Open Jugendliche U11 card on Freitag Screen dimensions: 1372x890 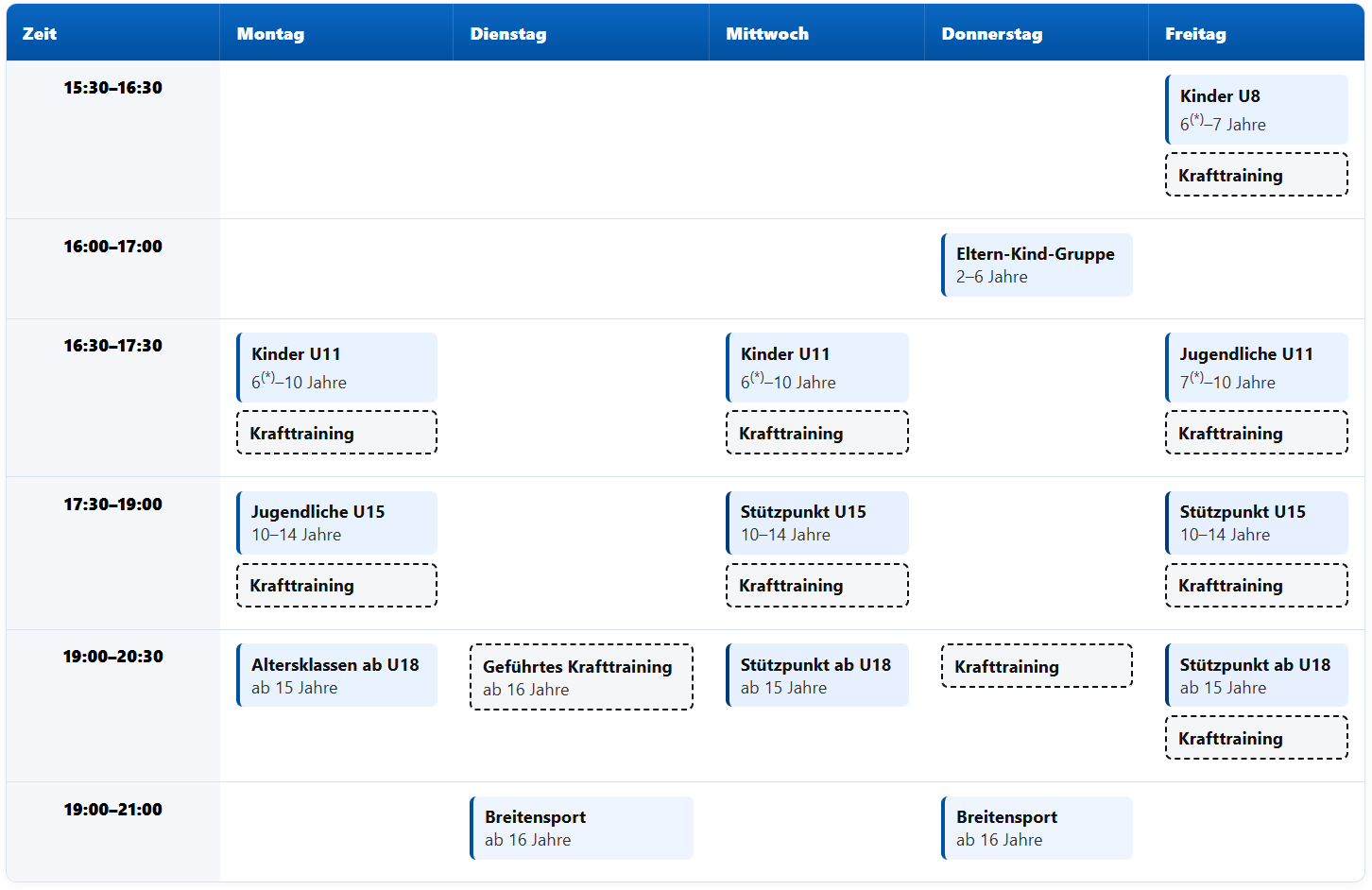(1257, 368)
